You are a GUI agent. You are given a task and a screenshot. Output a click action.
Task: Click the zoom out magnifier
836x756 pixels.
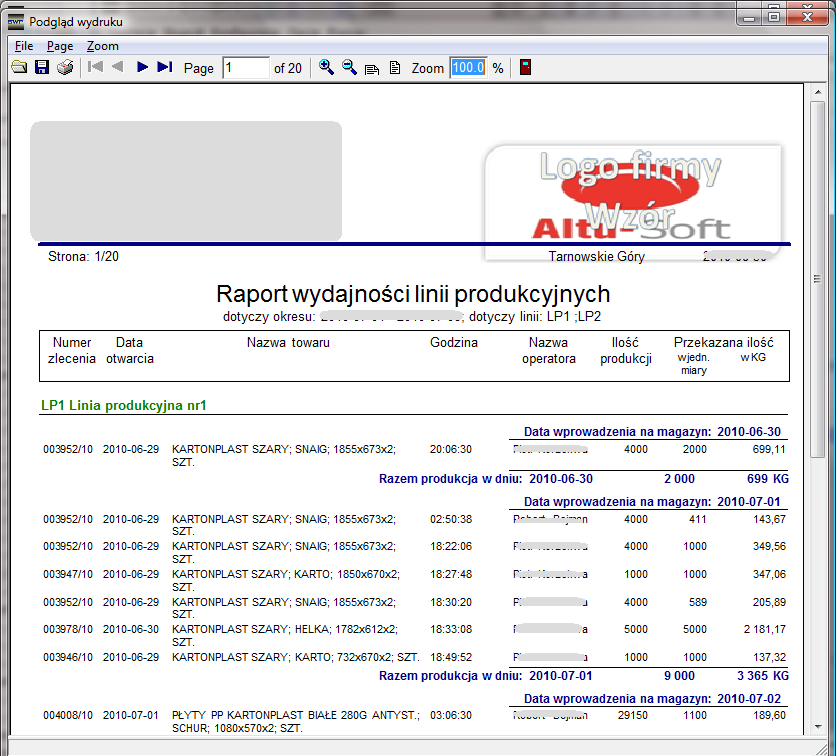click(x=349, y=68)
